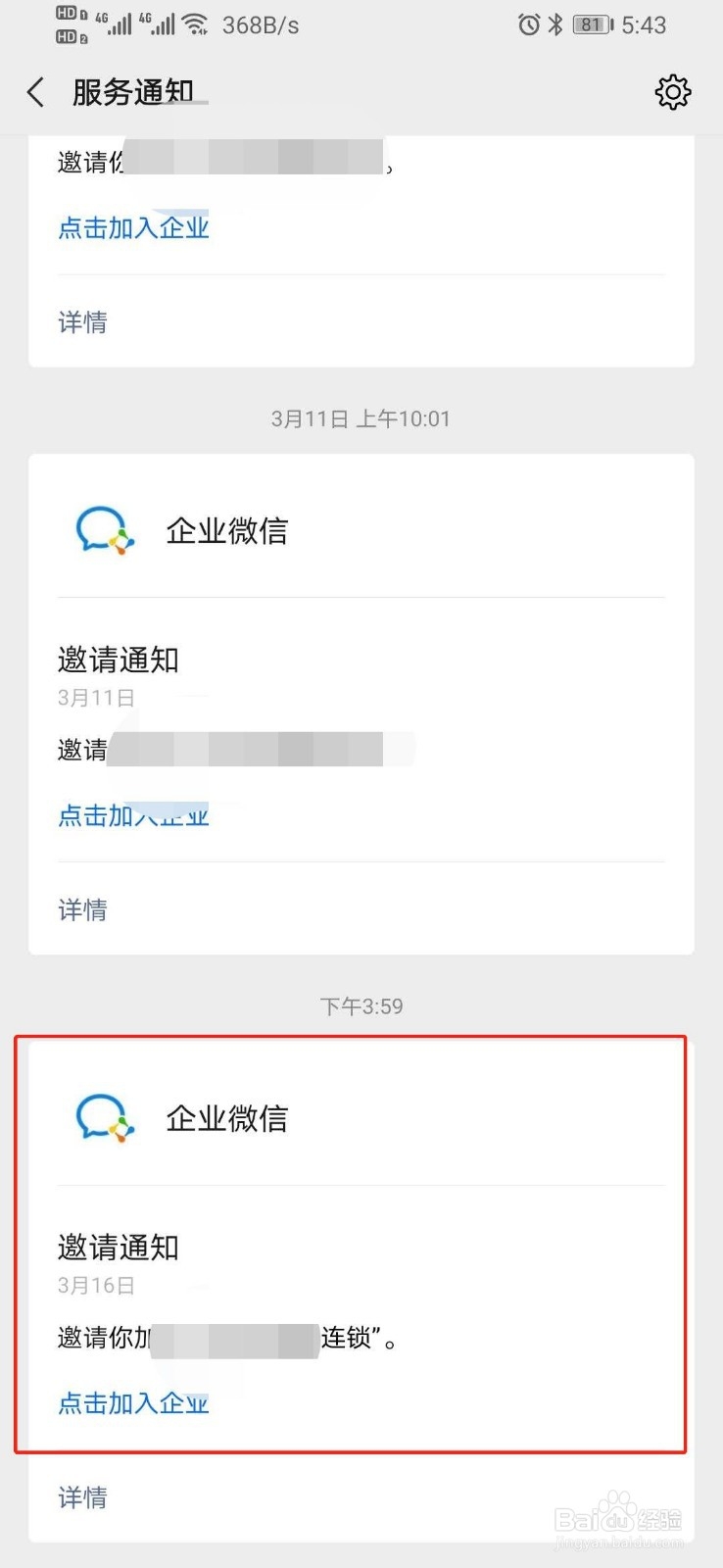Tap the 企业微信 logo in the highlighted card
Viewport: 723px width, 1568px height.
point(105,1118)
